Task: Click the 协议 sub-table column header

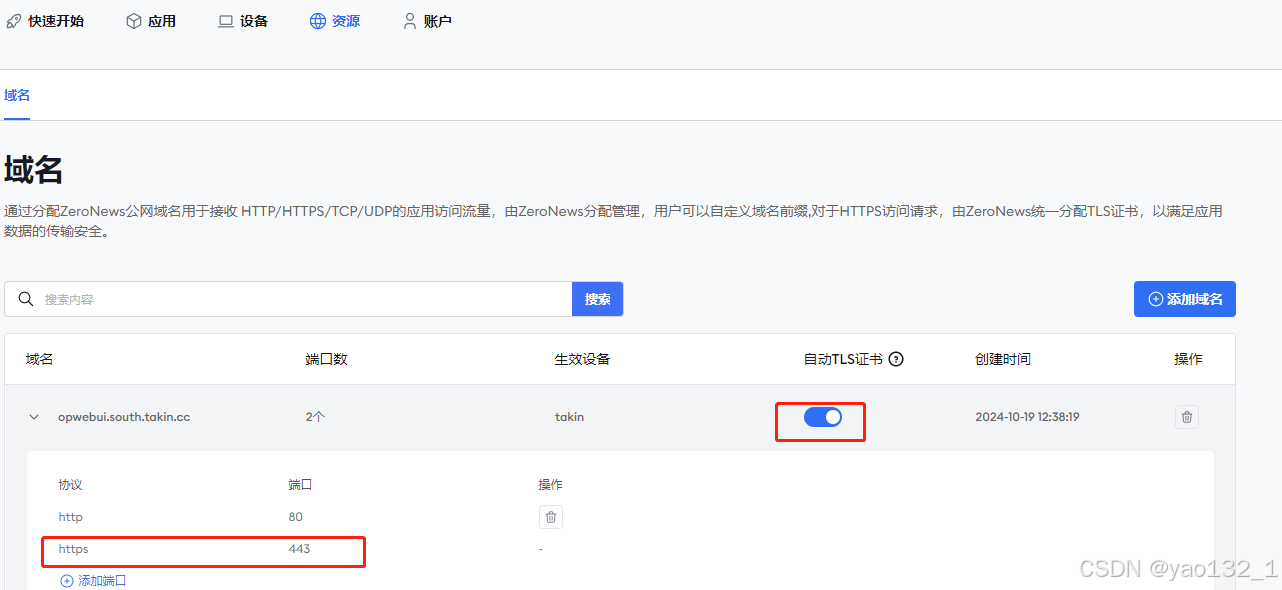Action: click(70, 485)
